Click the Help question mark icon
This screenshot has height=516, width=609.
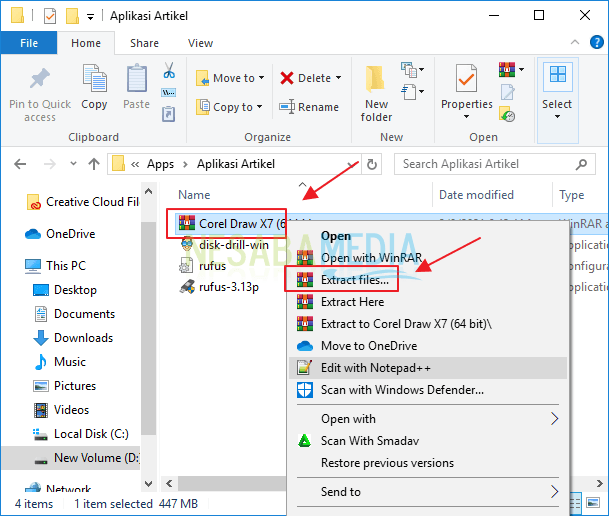click(x=596, y=42)
